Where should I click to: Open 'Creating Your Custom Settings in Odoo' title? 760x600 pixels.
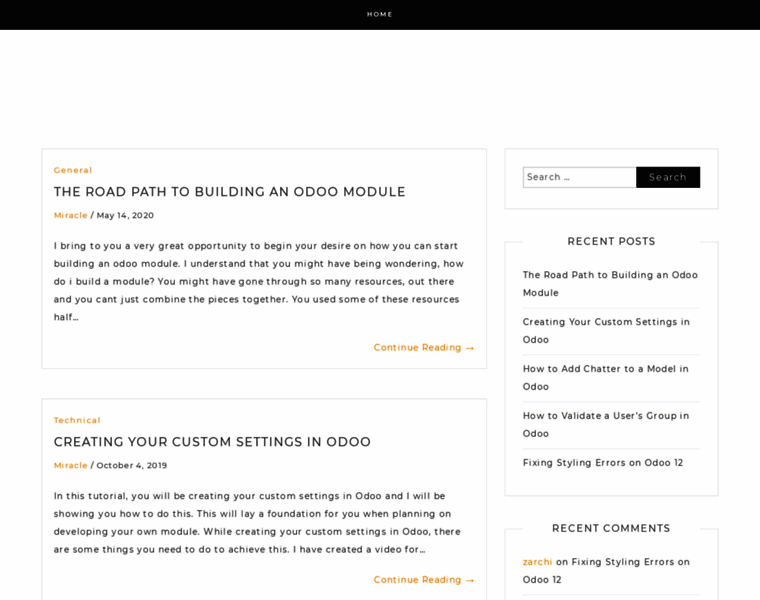[x=212, y=442]
